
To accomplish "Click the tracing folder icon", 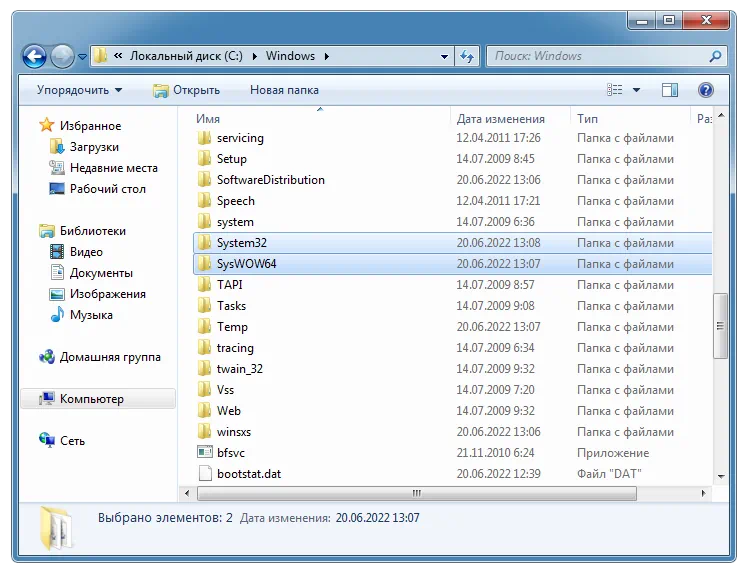I will (x=205, y=348).
